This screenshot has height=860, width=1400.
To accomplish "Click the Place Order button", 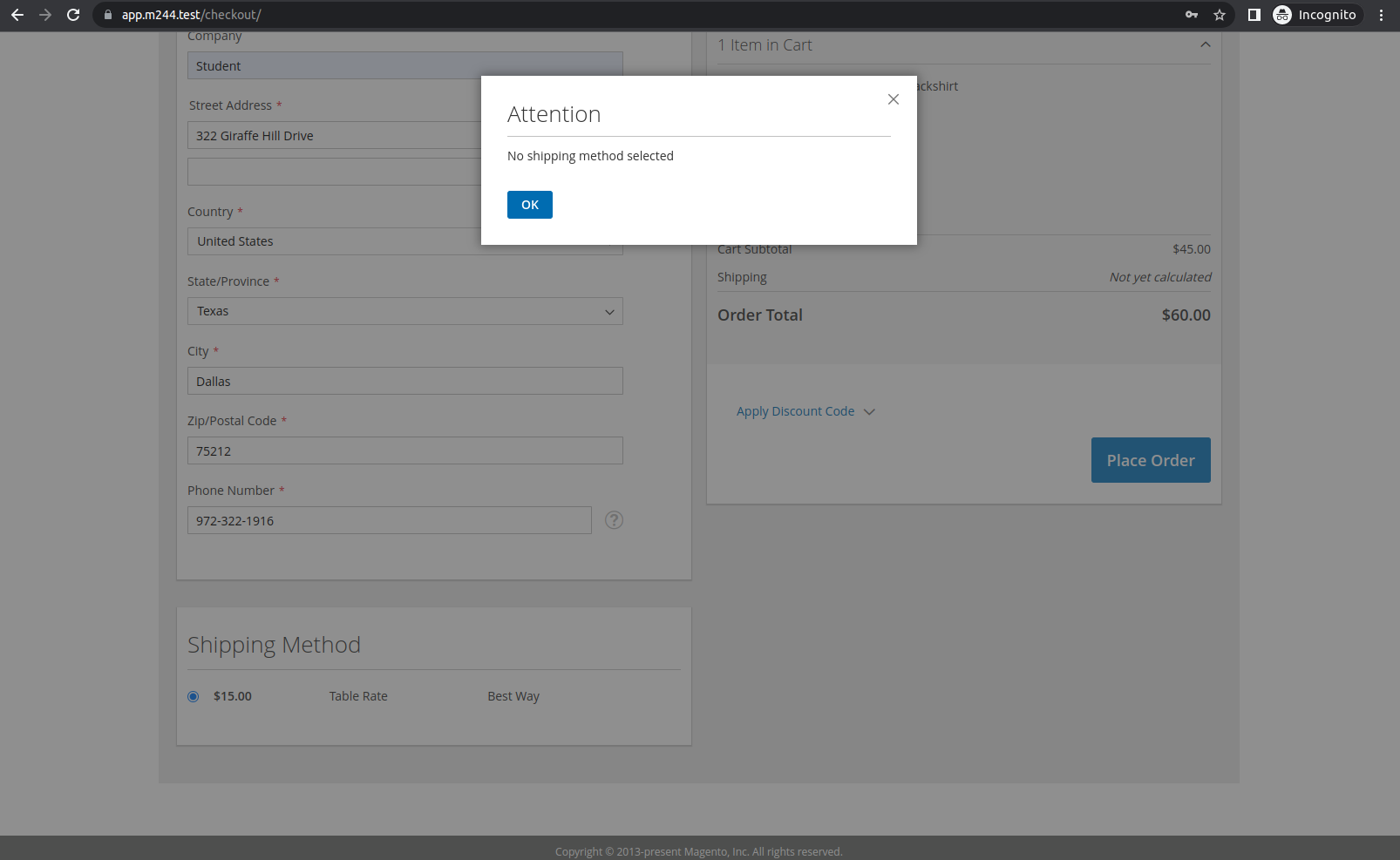I will click(1151, 460).
